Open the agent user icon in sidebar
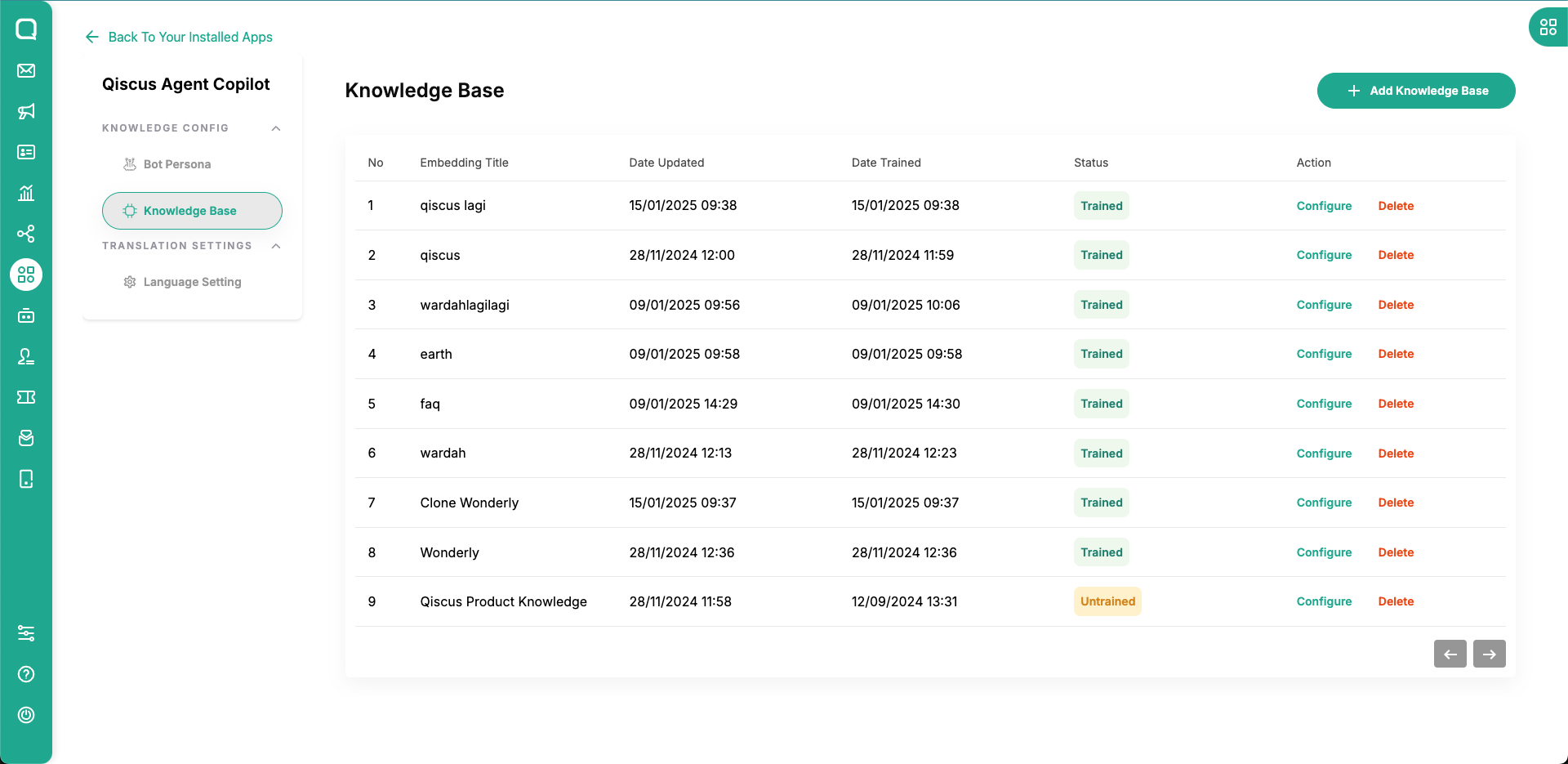Viewport: 1568px width, 764px height. pyautogui.click(x=26, y=356)
